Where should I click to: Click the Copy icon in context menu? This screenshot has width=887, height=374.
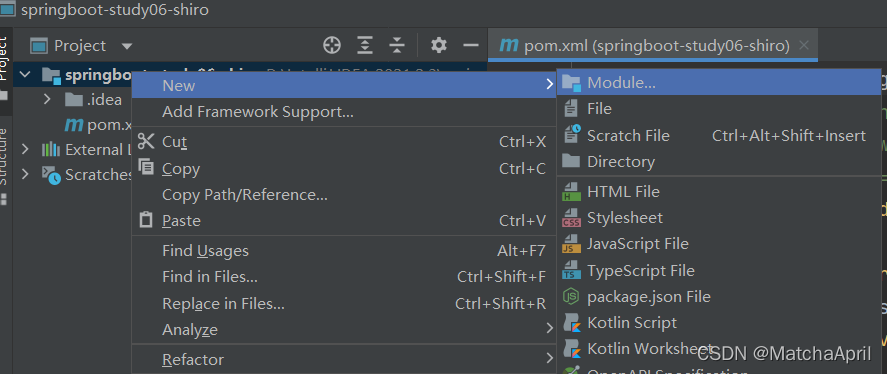tap(146, 167)
